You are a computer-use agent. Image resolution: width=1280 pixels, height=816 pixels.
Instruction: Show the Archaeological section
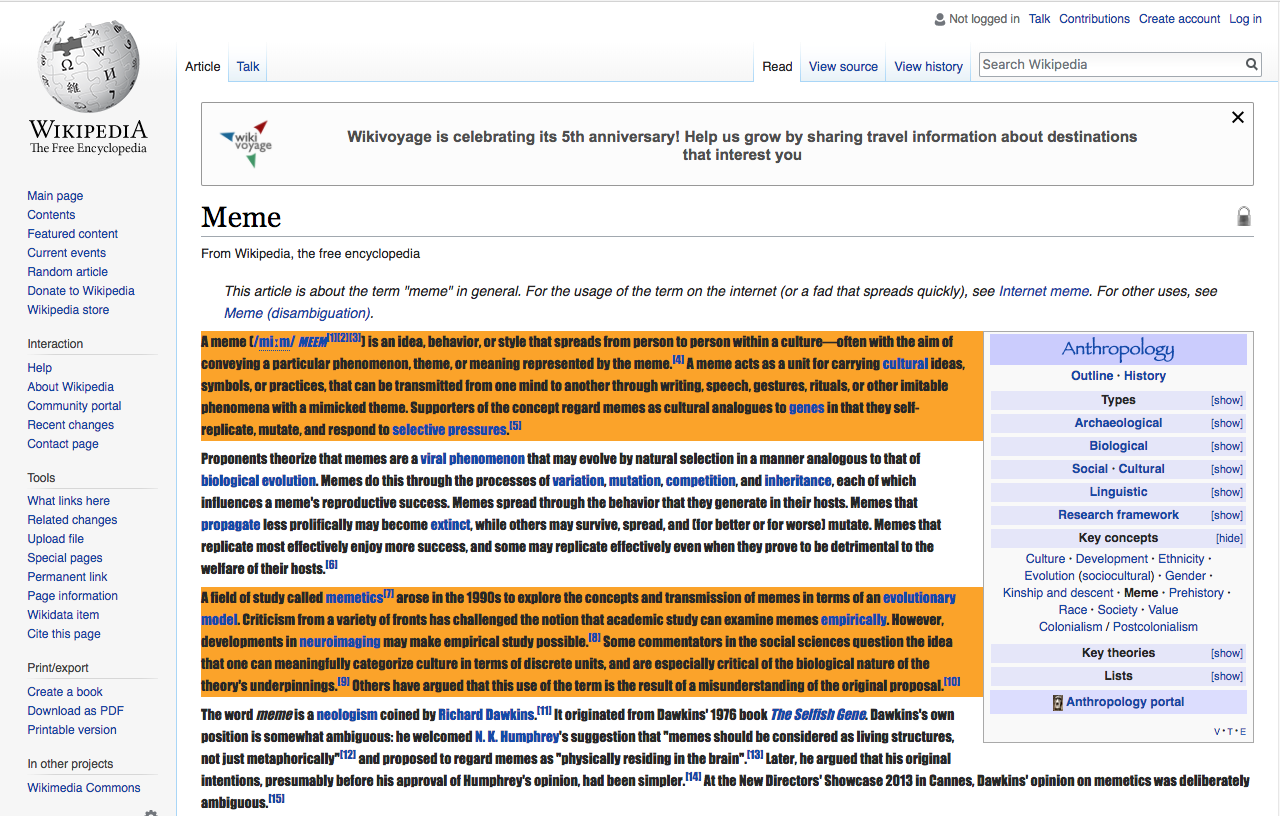(x=1227, y=423)
